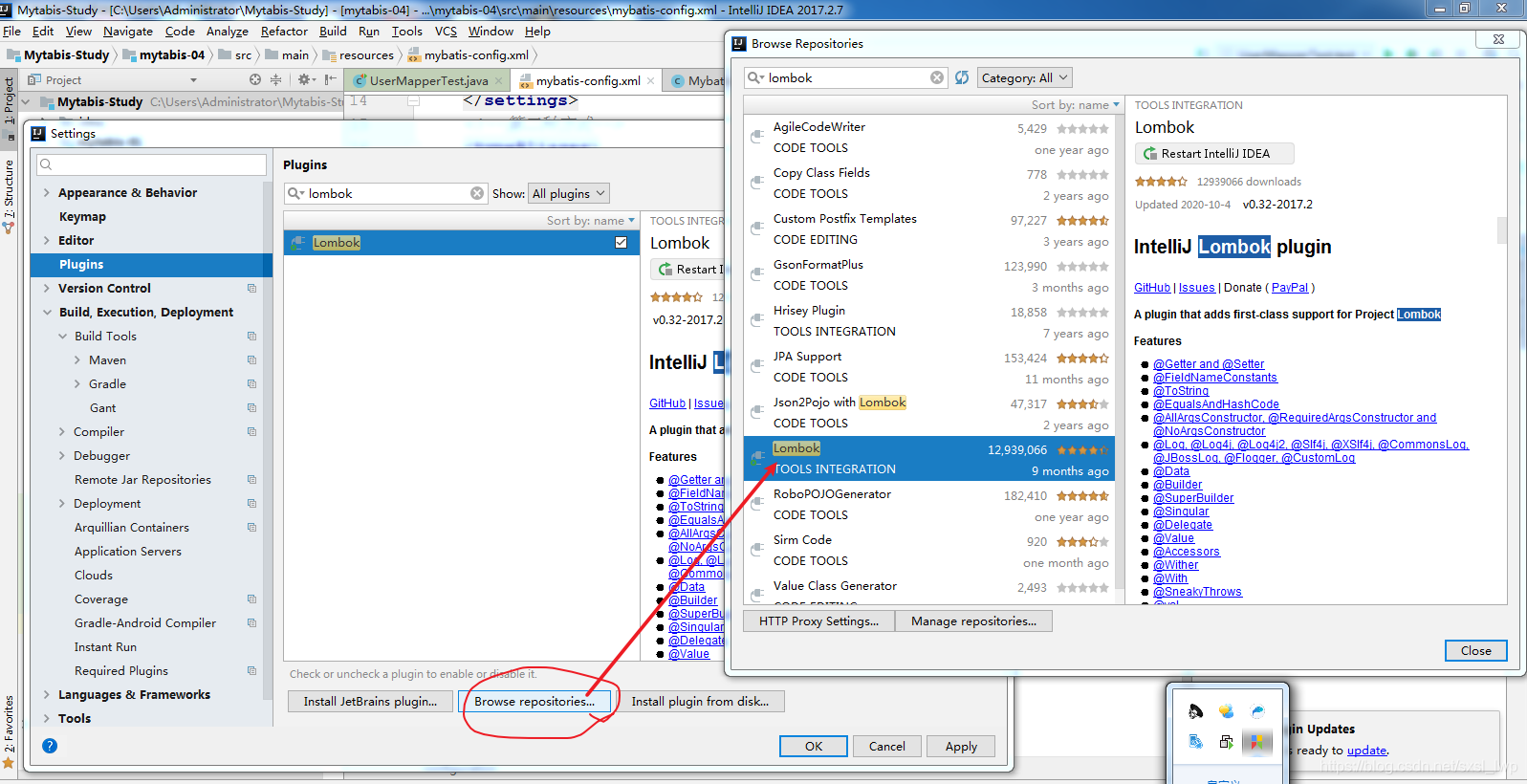Click Apply in Settings dialog
The width and height of the screenshot is (1527, 784).
click(961, 747)
